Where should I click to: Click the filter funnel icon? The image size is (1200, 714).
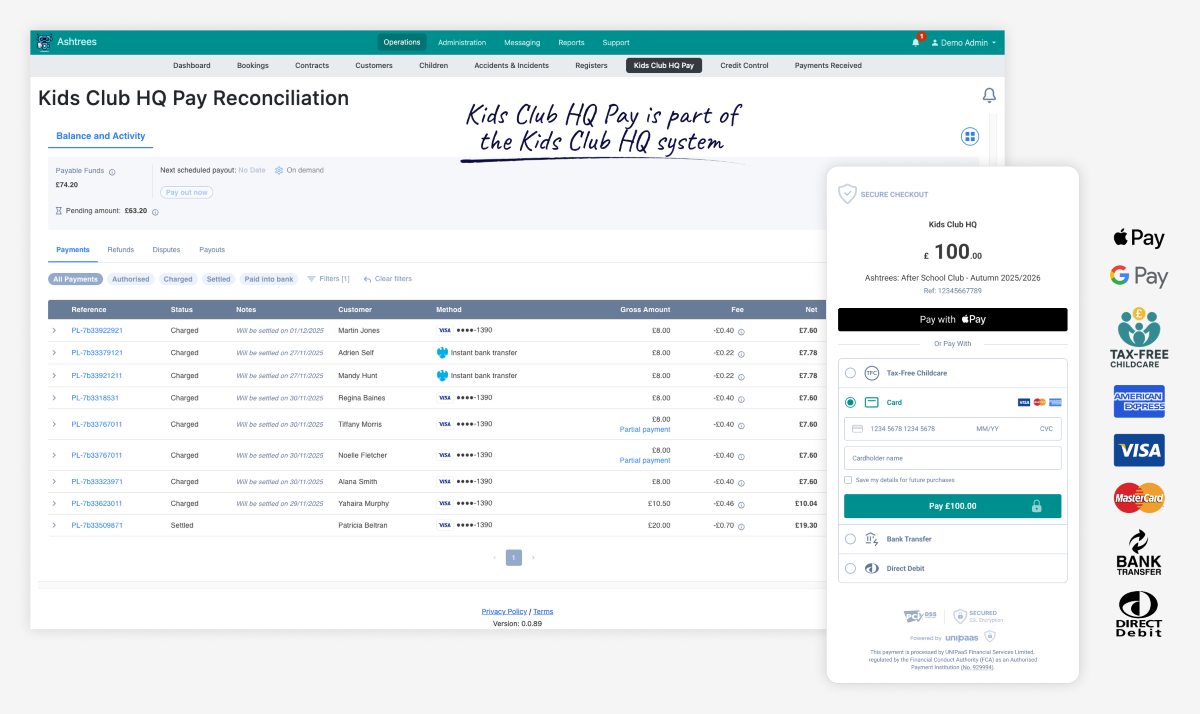(x=311, y=279)
